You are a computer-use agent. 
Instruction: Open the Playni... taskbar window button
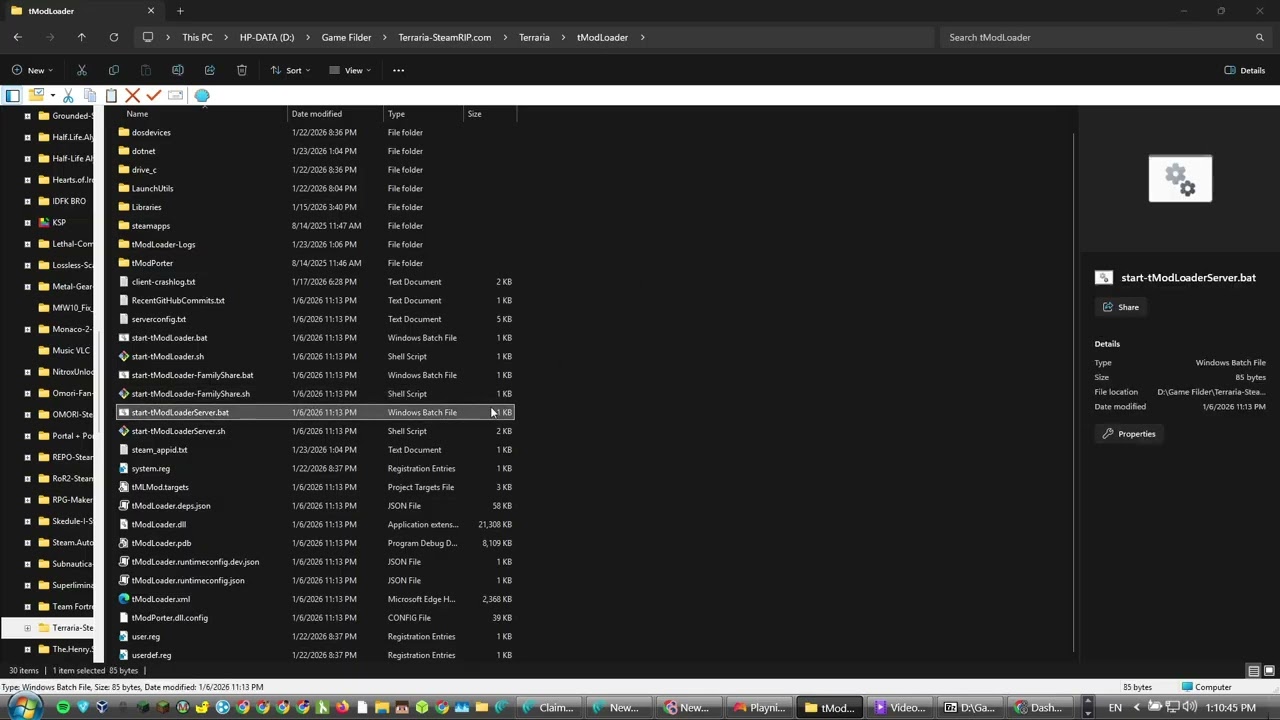point(760,708)
